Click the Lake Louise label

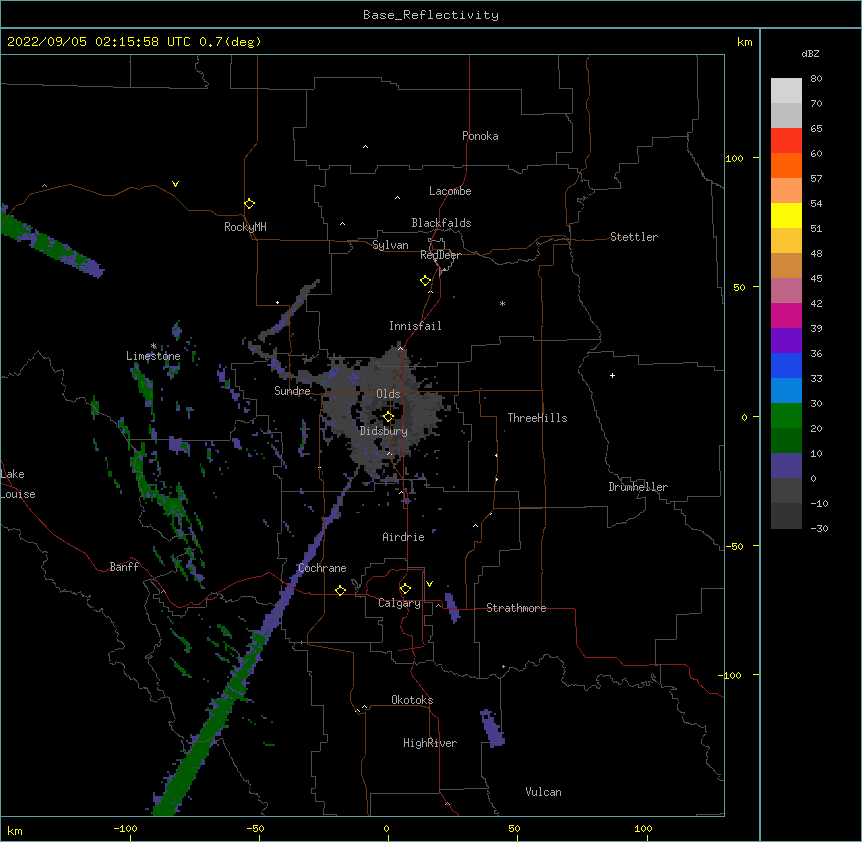[x=18, y=484]
